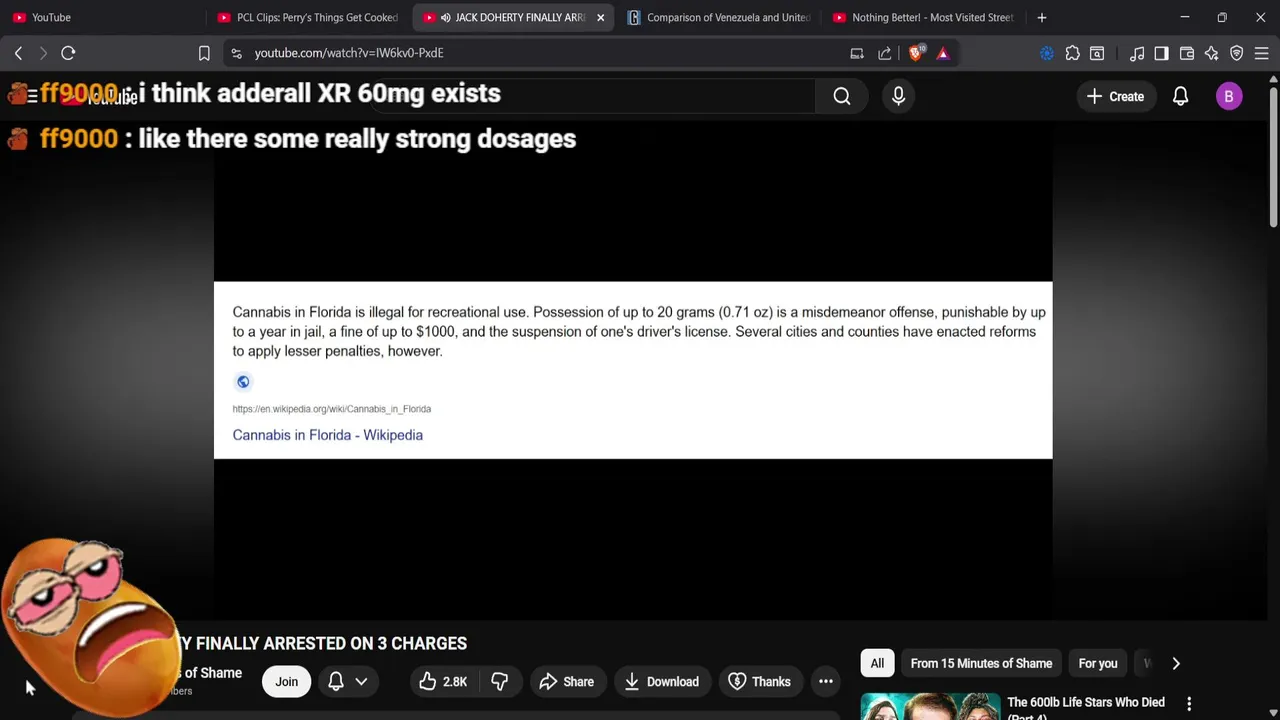1280x720 pixels.
Task: Like the video with 2.8K likes
Action: pyautogui.click(x=443, y=682)
